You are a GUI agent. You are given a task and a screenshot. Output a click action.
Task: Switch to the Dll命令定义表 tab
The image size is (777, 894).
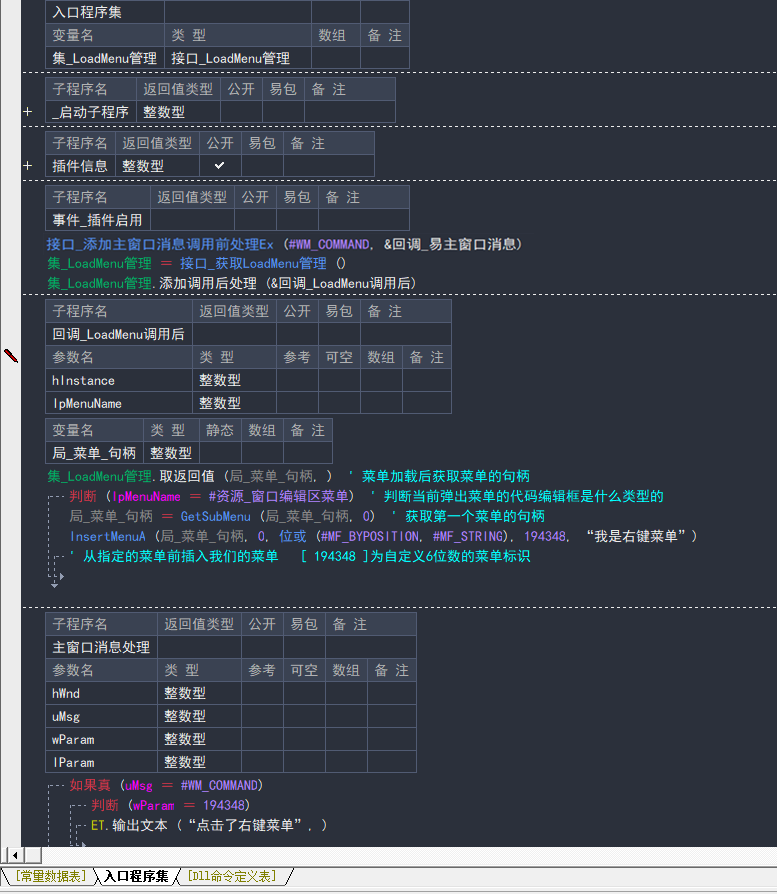pyautogui.click(x=232, y=877)
